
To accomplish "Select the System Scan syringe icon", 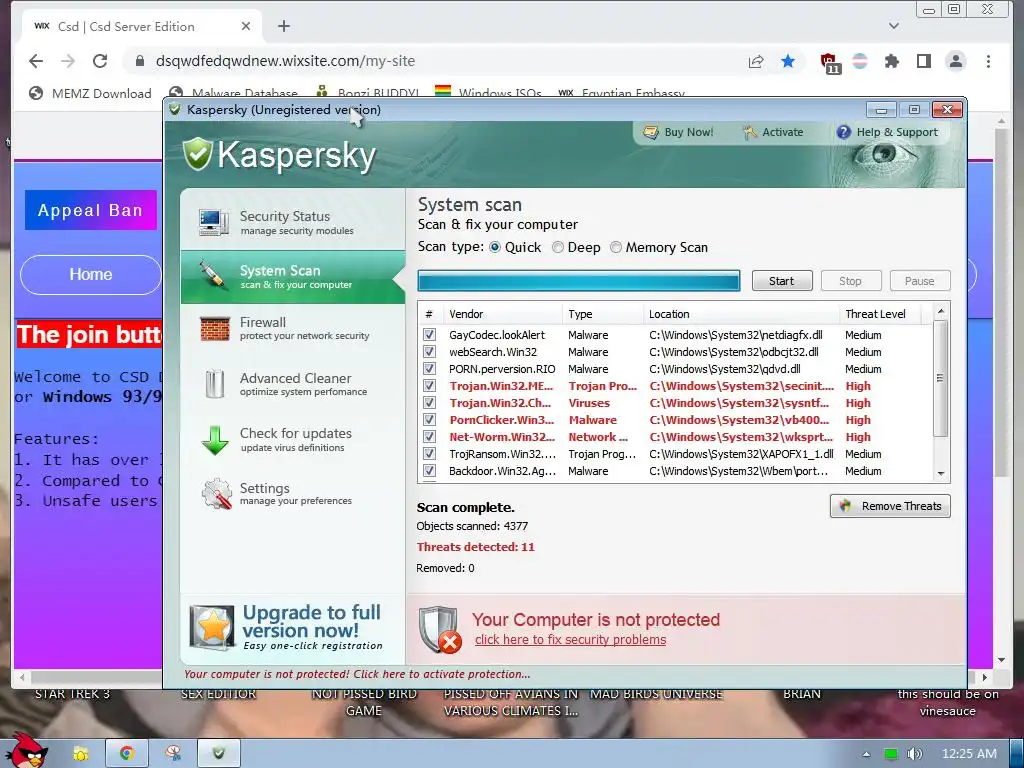I will (x=214, y=275).
